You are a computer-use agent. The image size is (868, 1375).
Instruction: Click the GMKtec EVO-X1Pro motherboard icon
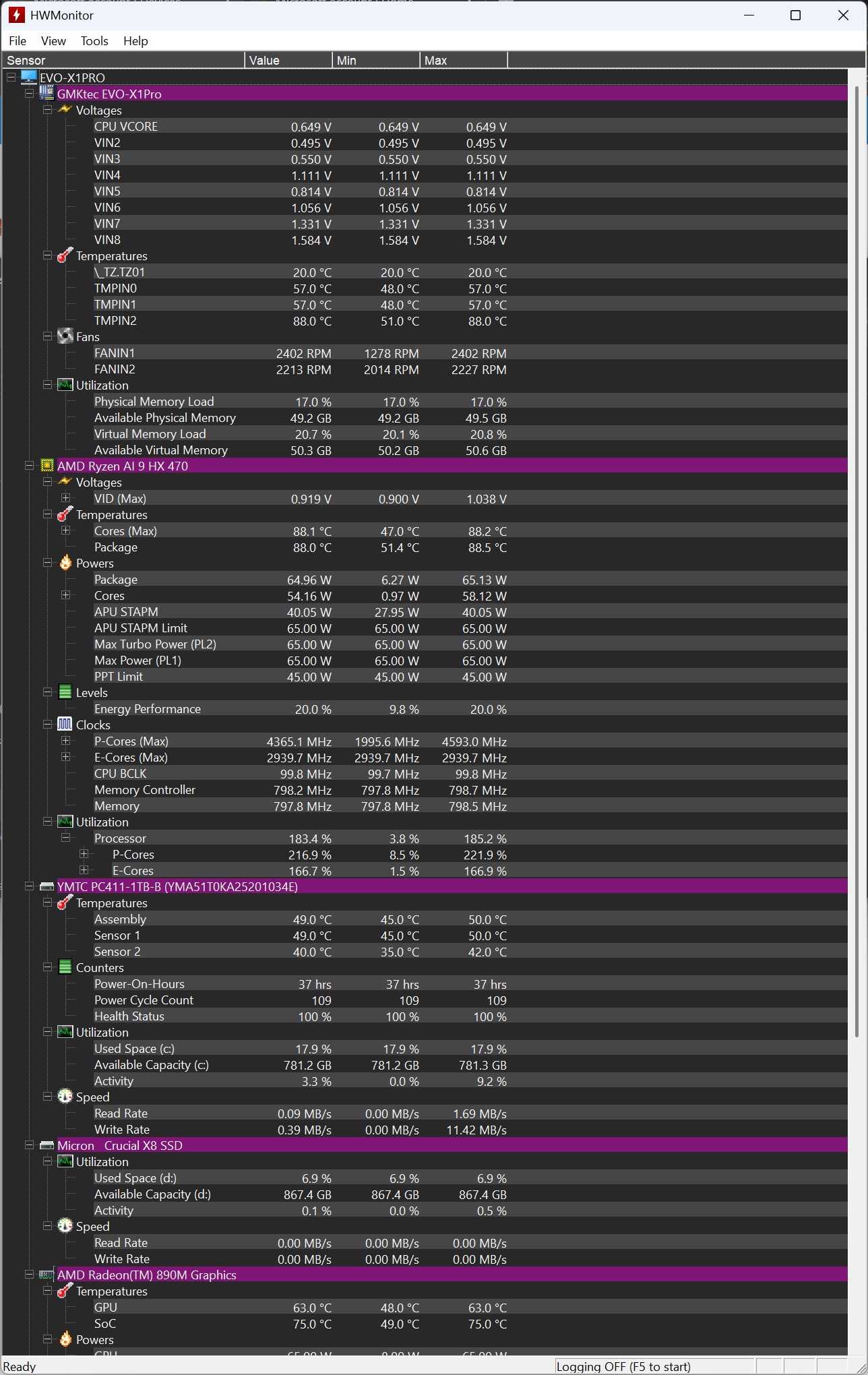[46, 93]
